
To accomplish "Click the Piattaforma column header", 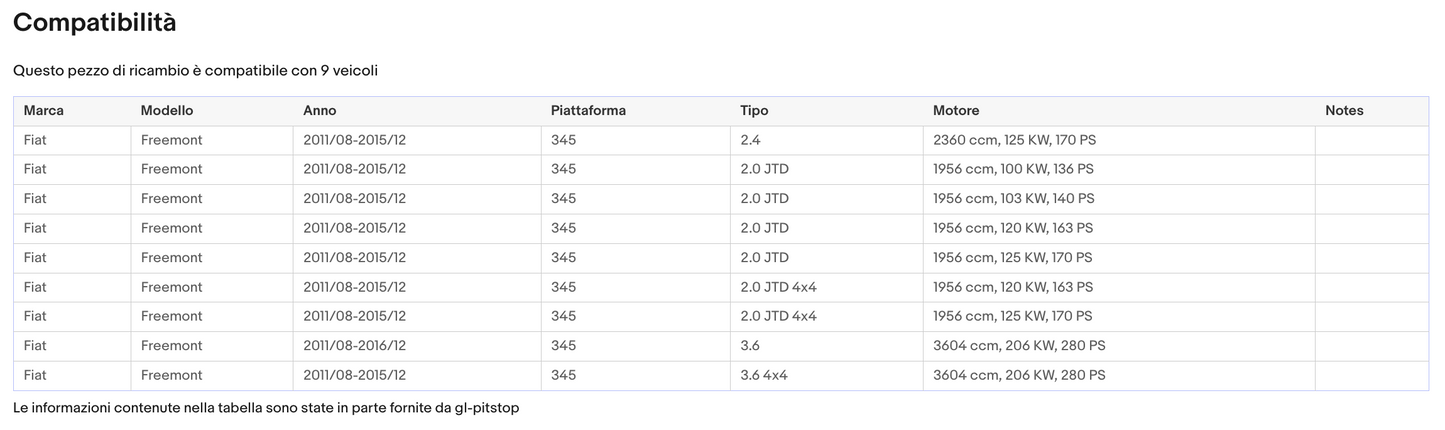I will (x=588, y=111).
